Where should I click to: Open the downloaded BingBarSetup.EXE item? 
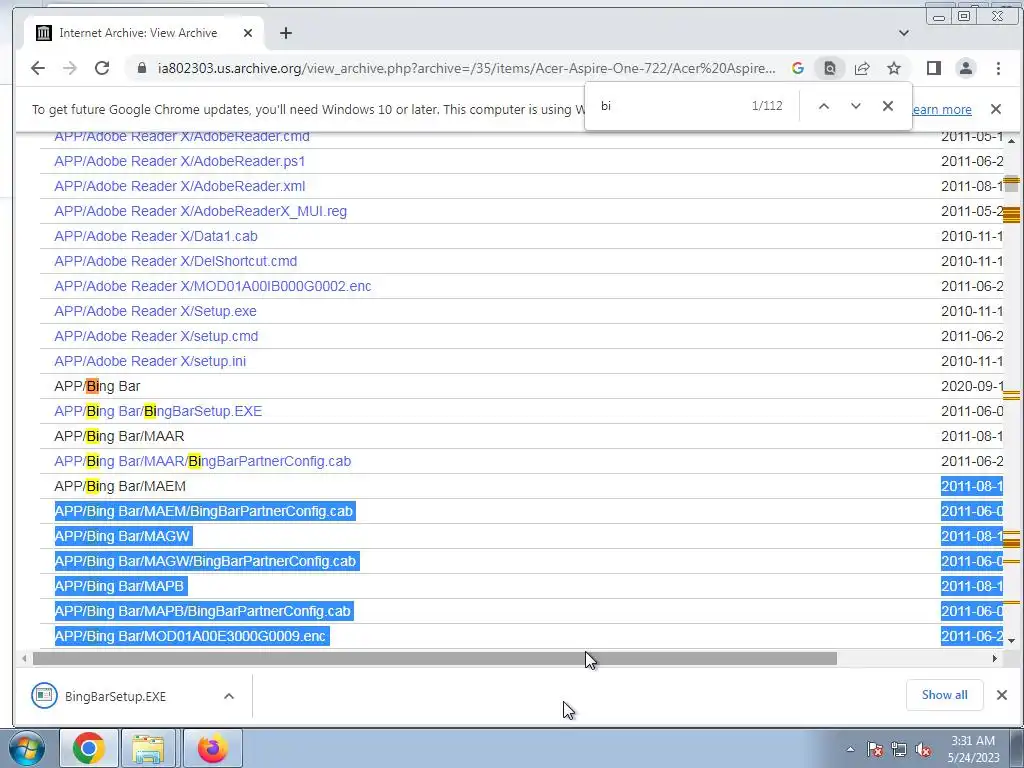click(x=115, y=696)
